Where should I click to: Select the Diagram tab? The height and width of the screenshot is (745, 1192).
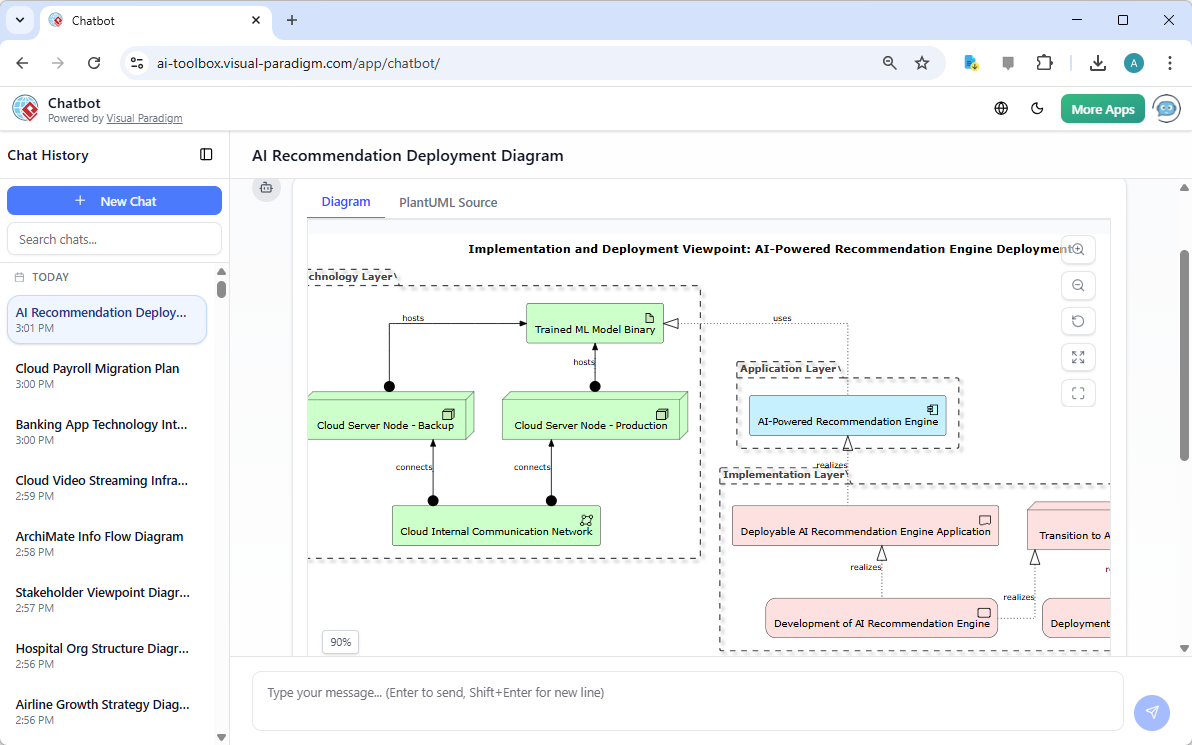(x=345, y=202)
